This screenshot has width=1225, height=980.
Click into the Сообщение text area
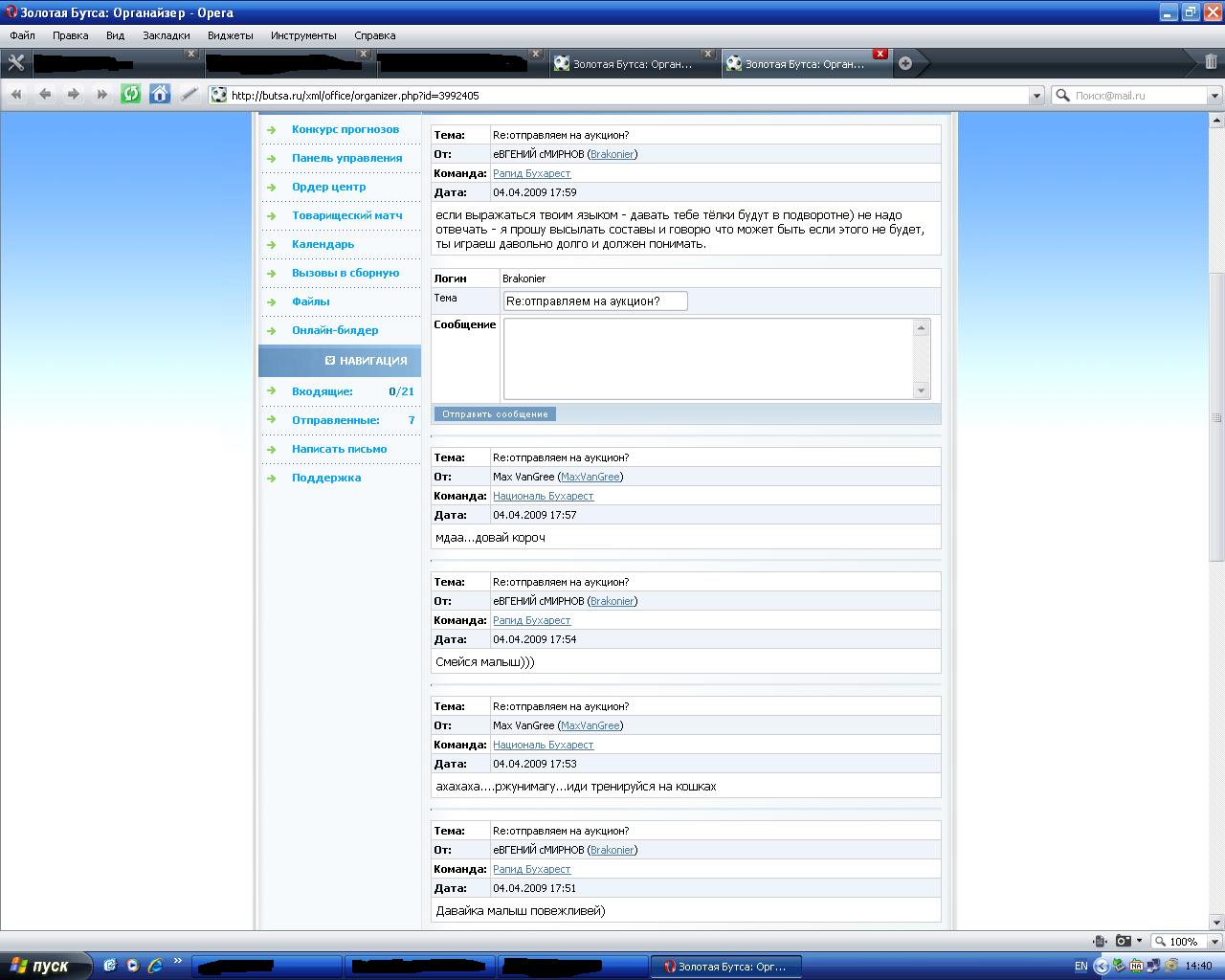pyautogui.click(x=708, y=359)
